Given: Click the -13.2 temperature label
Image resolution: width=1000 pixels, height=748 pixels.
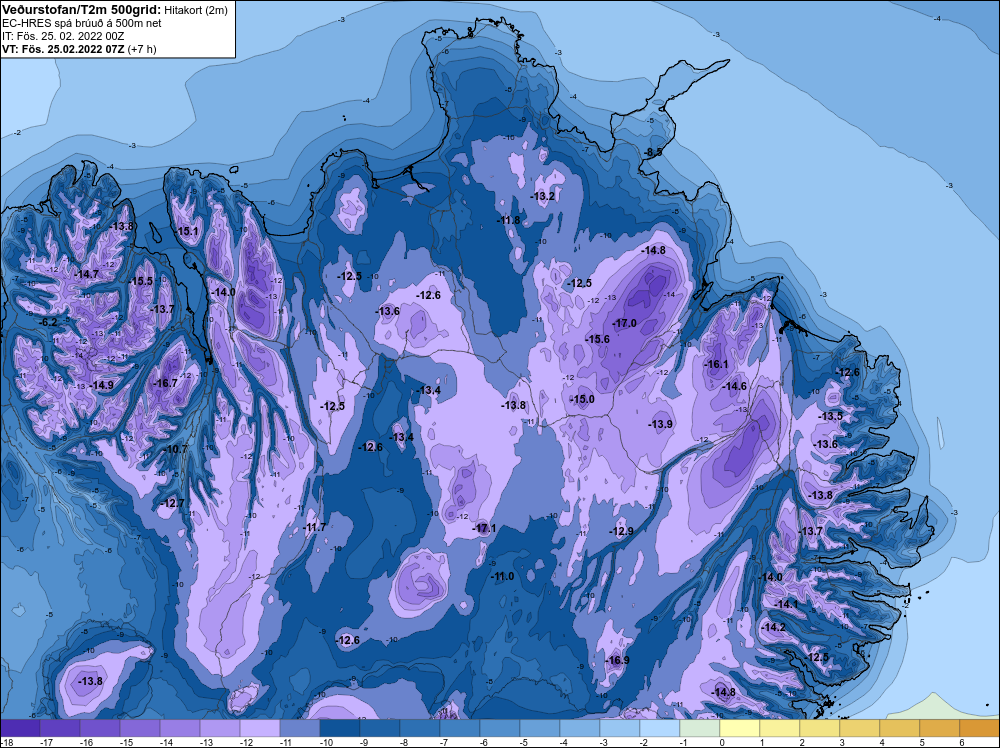Looking at the screenshot, I should [x=543, y=196].
